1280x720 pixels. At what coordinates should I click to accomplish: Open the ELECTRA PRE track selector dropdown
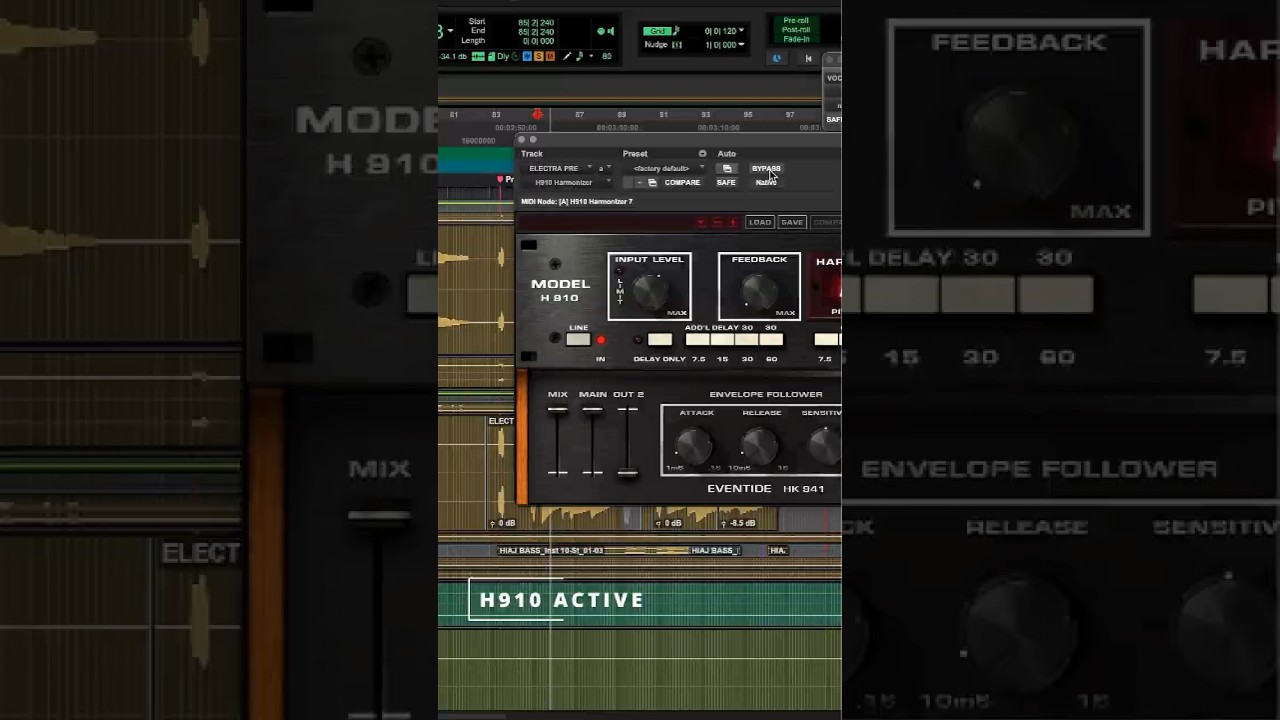pyautogui.click(x=558, y=168)
